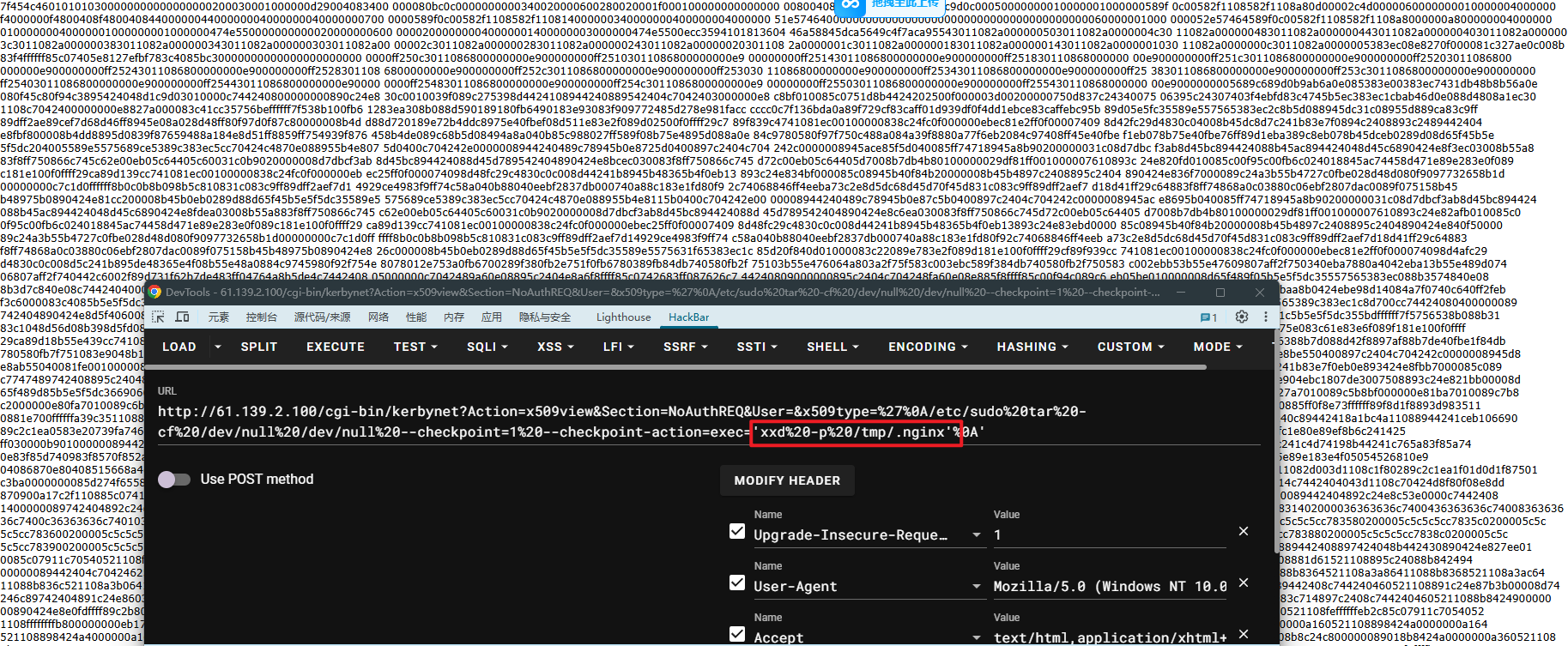The height and width of the screenshot is (646, 1568).
Task: Expand the MODE menu
Action: [x=1218, y=347]
